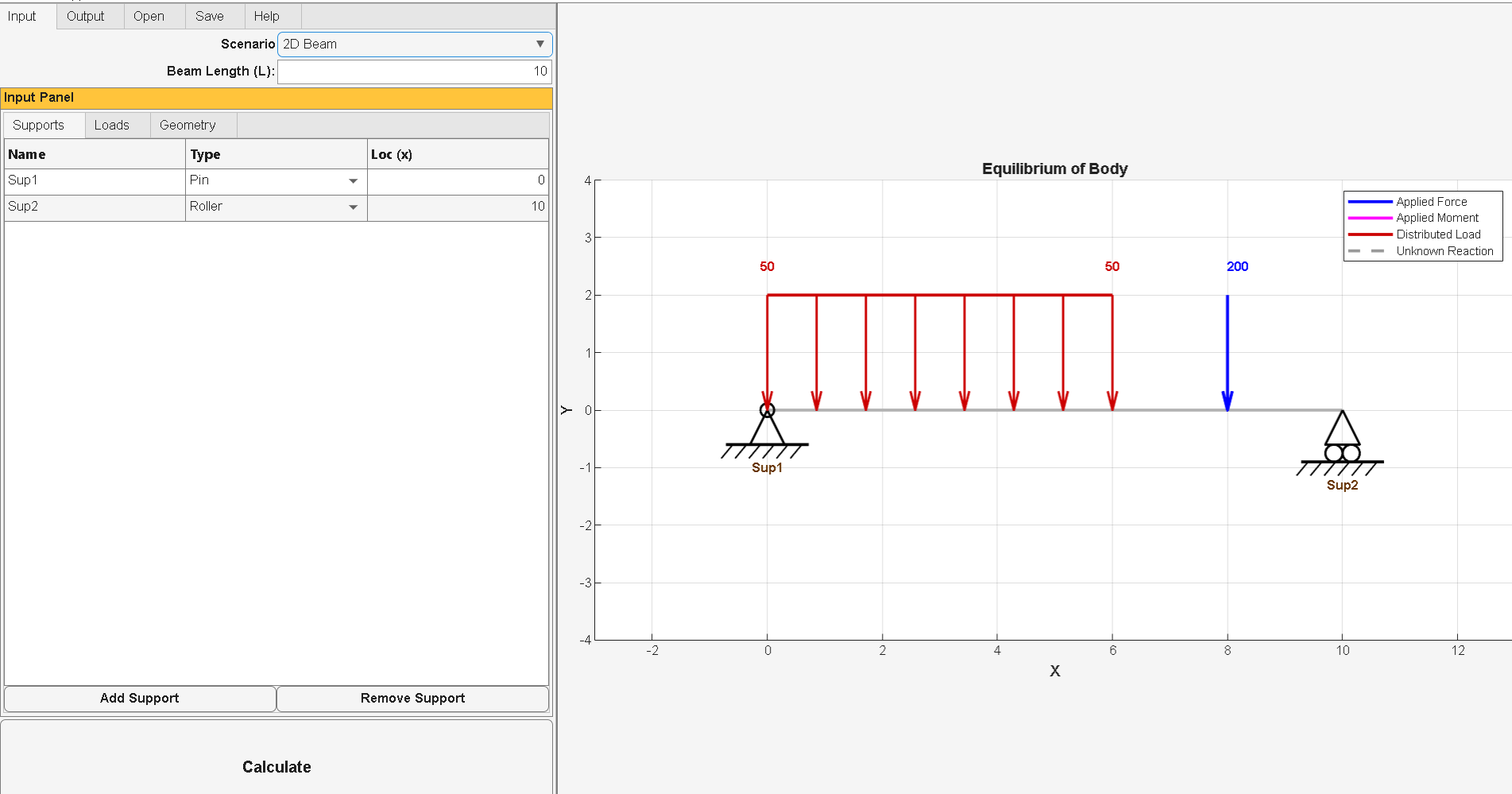Click the Sup2 location value 10

pyautogui.click(x=458, y=207)
